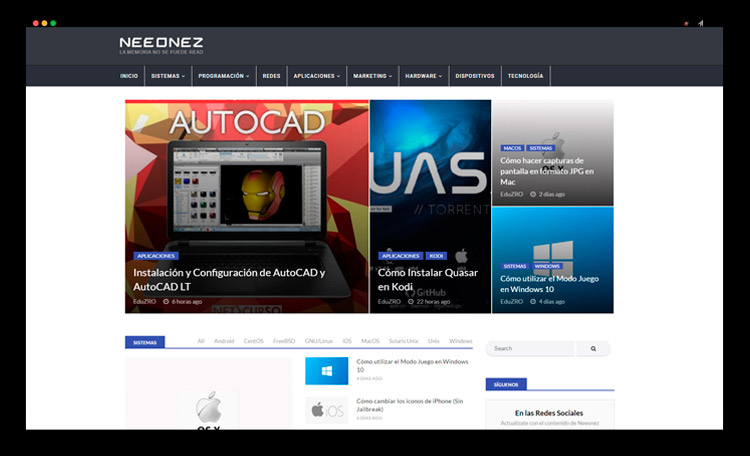Open the Windows logo thumbnail in the Sistemas list
Viewport: 750px width, 456px height.
tap(327, 371)
